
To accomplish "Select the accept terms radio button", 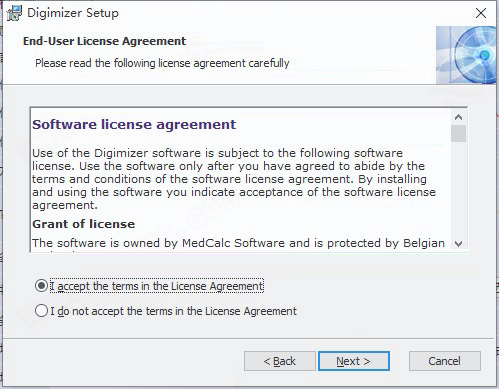I will 41,286.
